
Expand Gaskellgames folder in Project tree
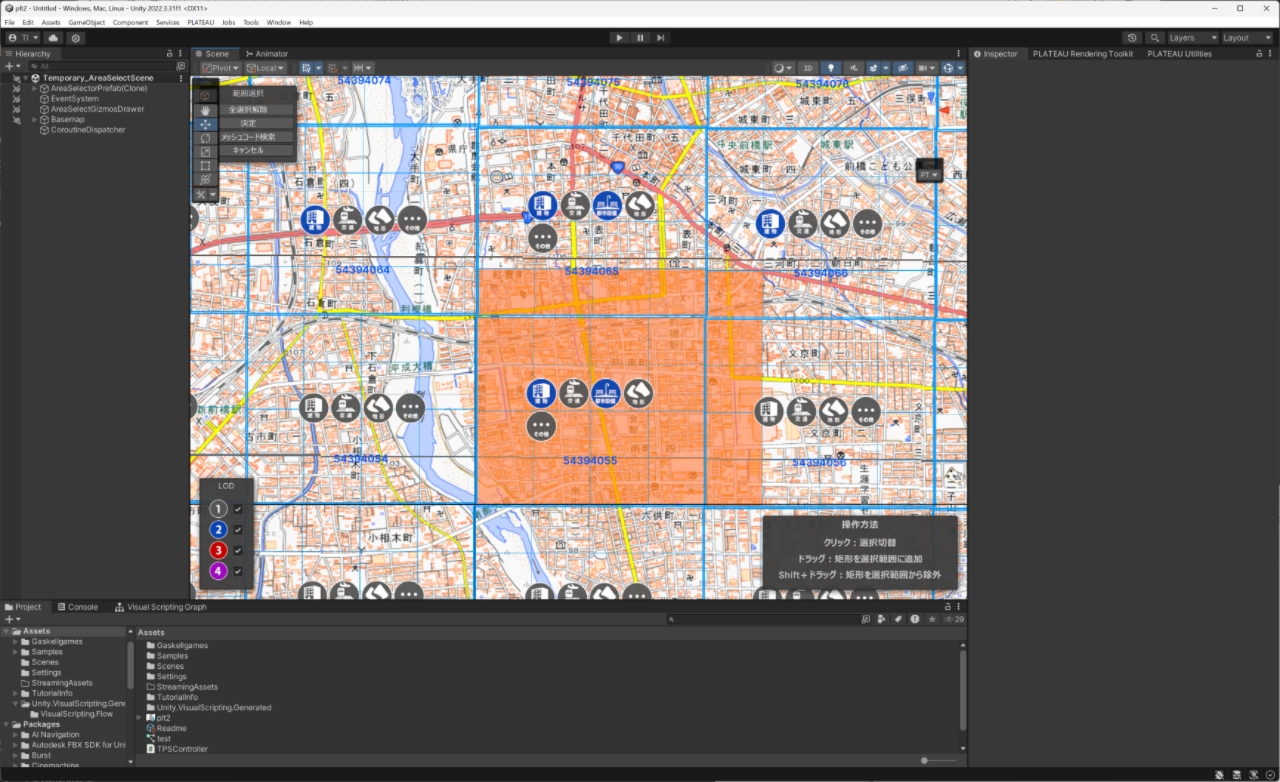coord(16,641)
